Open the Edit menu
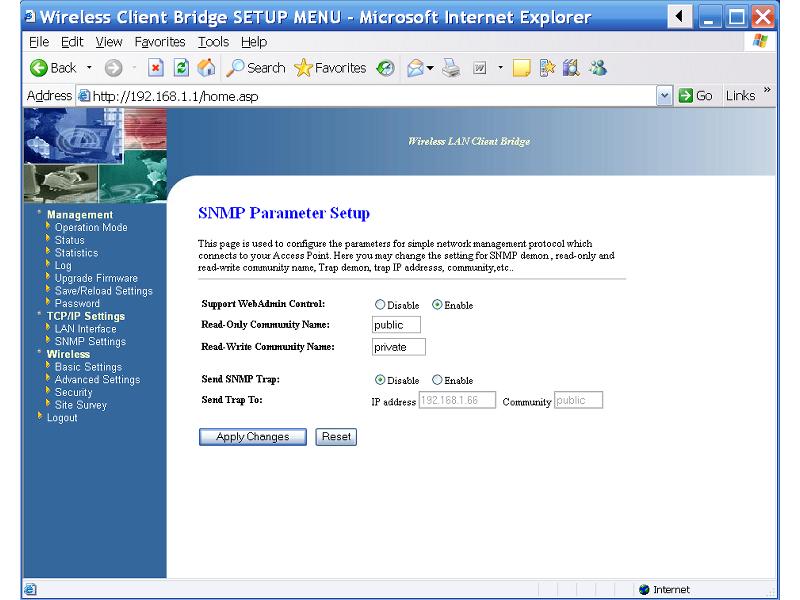The width and height of the screenshot is (800, 600). pyautogui.click(x=72, y=42)
